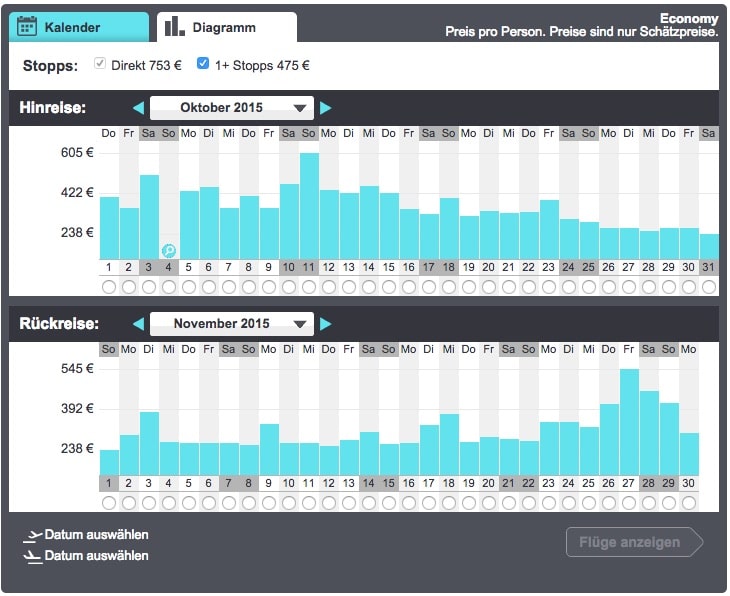
Task: Click the departing plane icon
Action: (32, 536)
